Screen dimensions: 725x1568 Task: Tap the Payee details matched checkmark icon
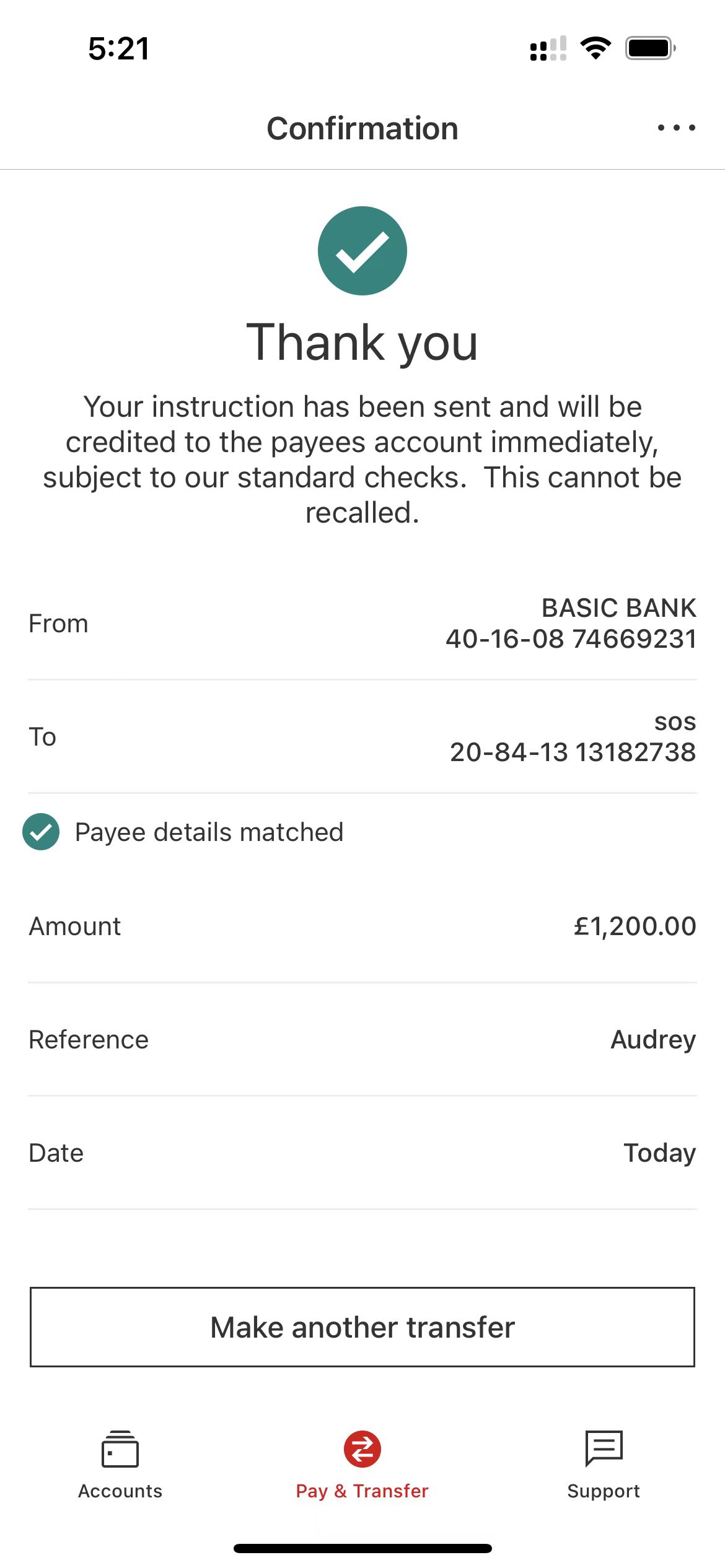[41, 832]
